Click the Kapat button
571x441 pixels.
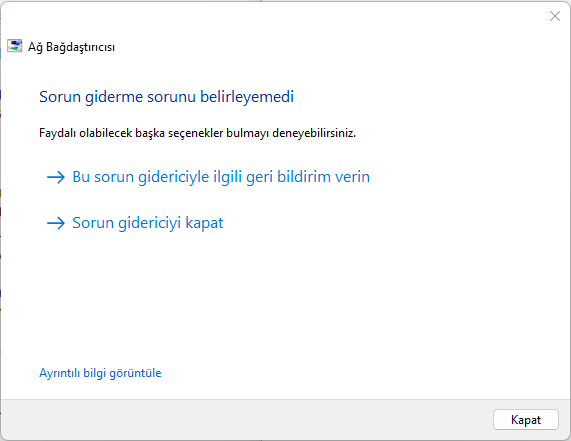coord(525,420)
